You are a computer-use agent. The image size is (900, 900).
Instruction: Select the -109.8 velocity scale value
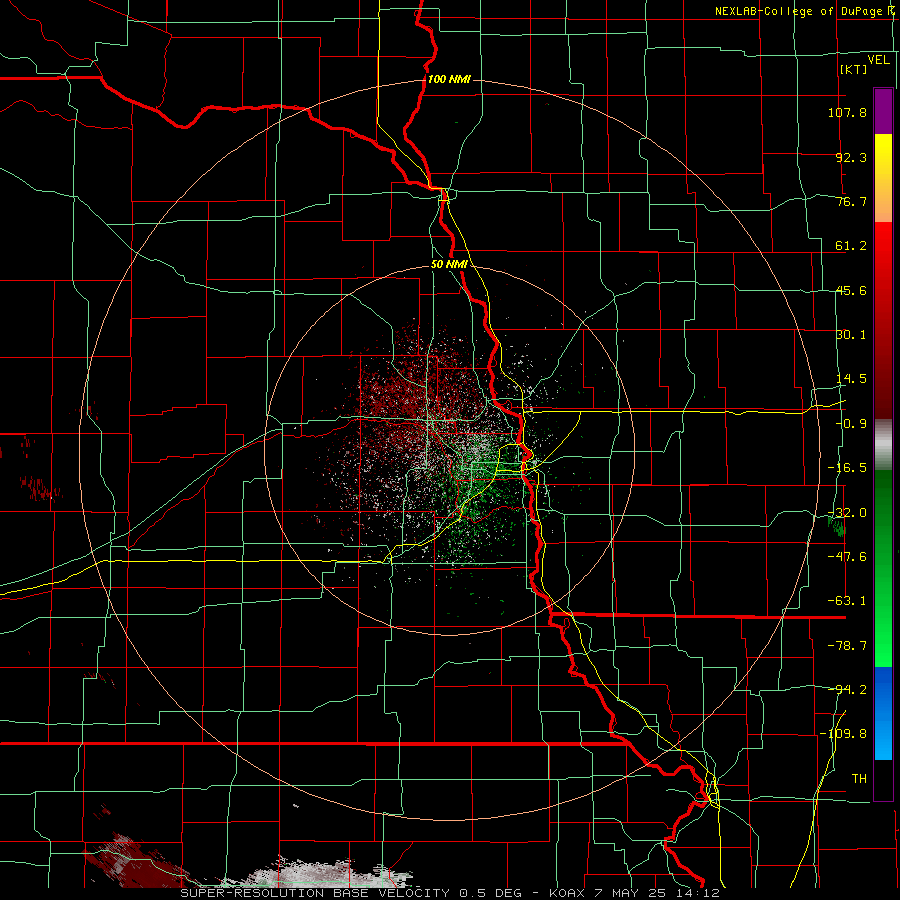[844, 734]
